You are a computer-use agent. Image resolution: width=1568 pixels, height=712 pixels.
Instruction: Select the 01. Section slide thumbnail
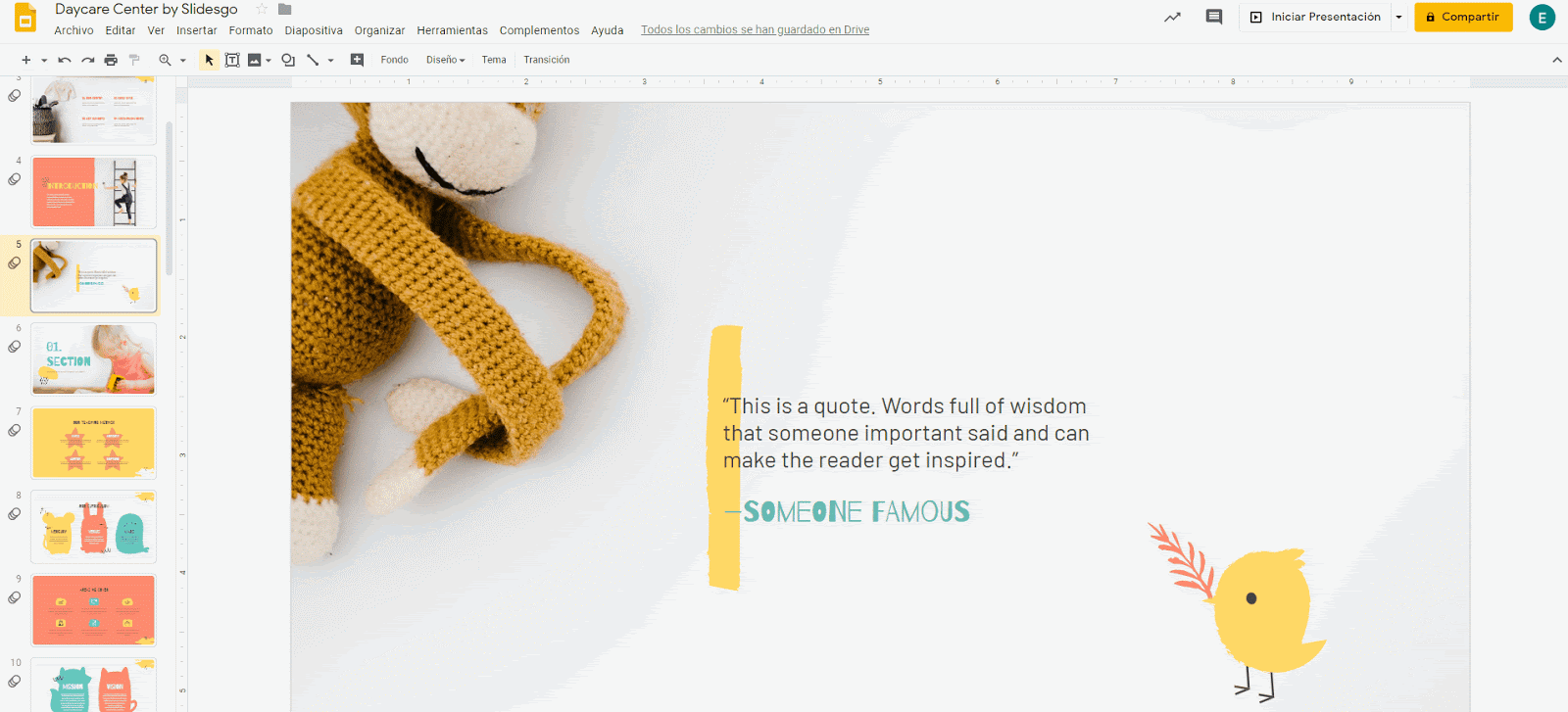[x=94, y=359]
